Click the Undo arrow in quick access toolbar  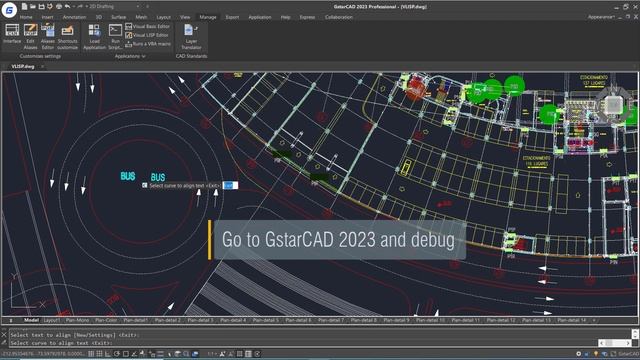coord(67,7)
